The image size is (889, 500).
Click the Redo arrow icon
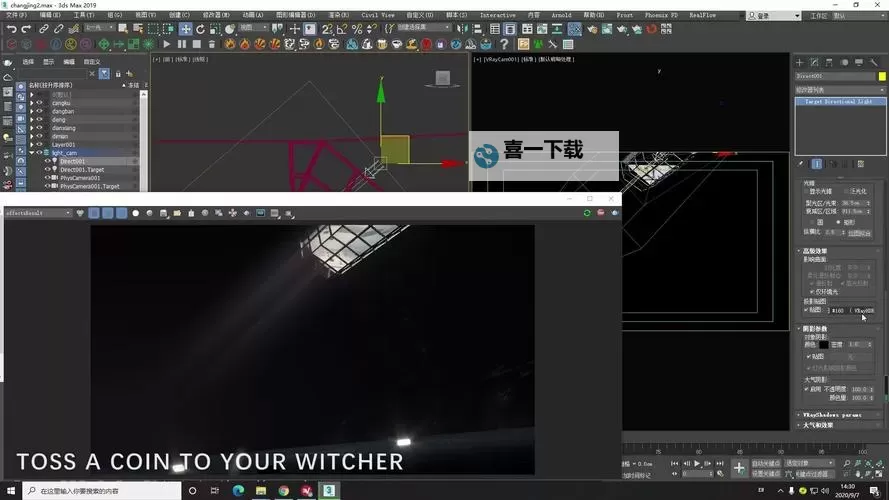tap(27, 29)
